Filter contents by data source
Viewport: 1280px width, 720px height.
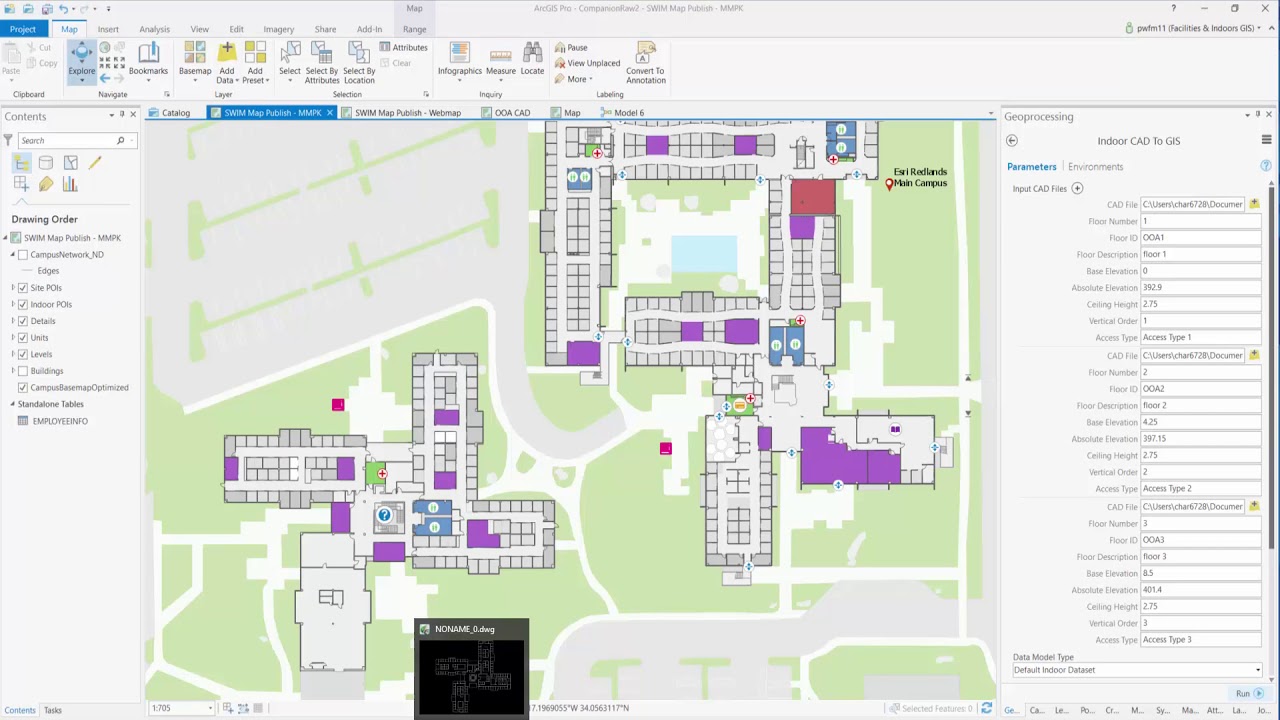[x=46, y=163]
